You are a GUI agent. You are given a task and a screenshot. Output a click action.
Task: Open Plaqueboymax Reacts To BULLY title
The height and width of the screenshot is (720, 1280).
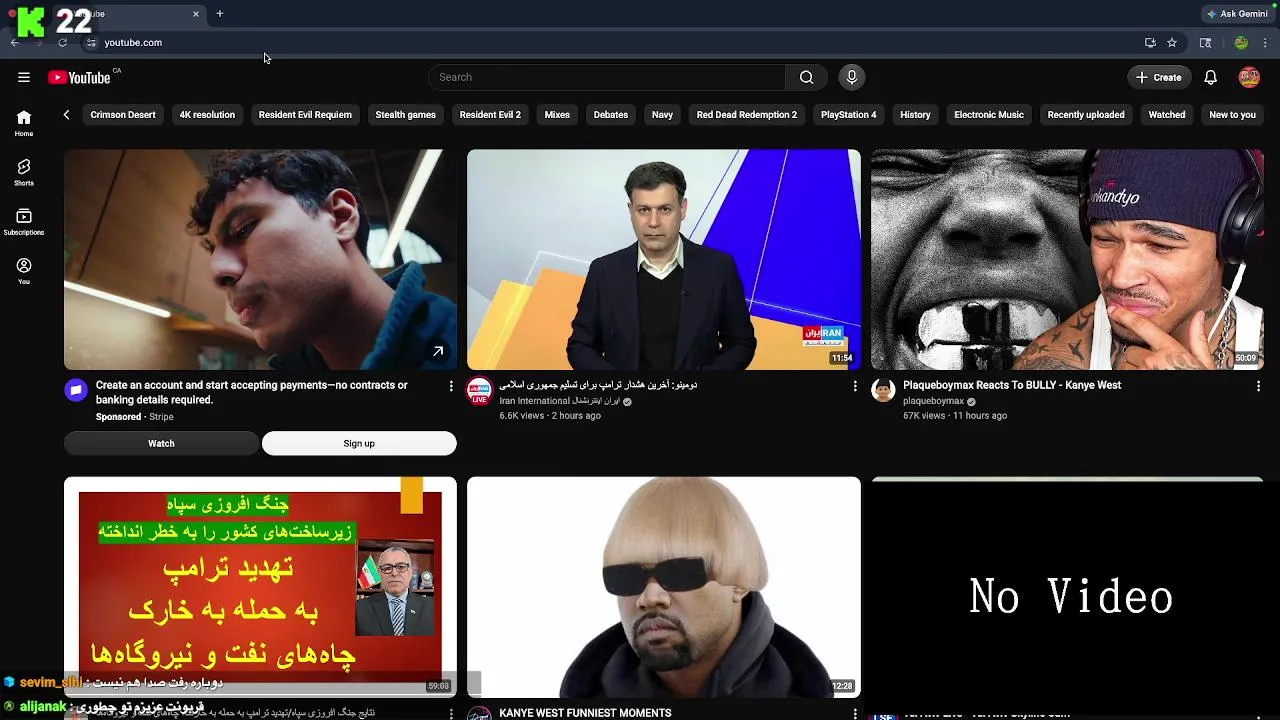[x=1012, y=385]
